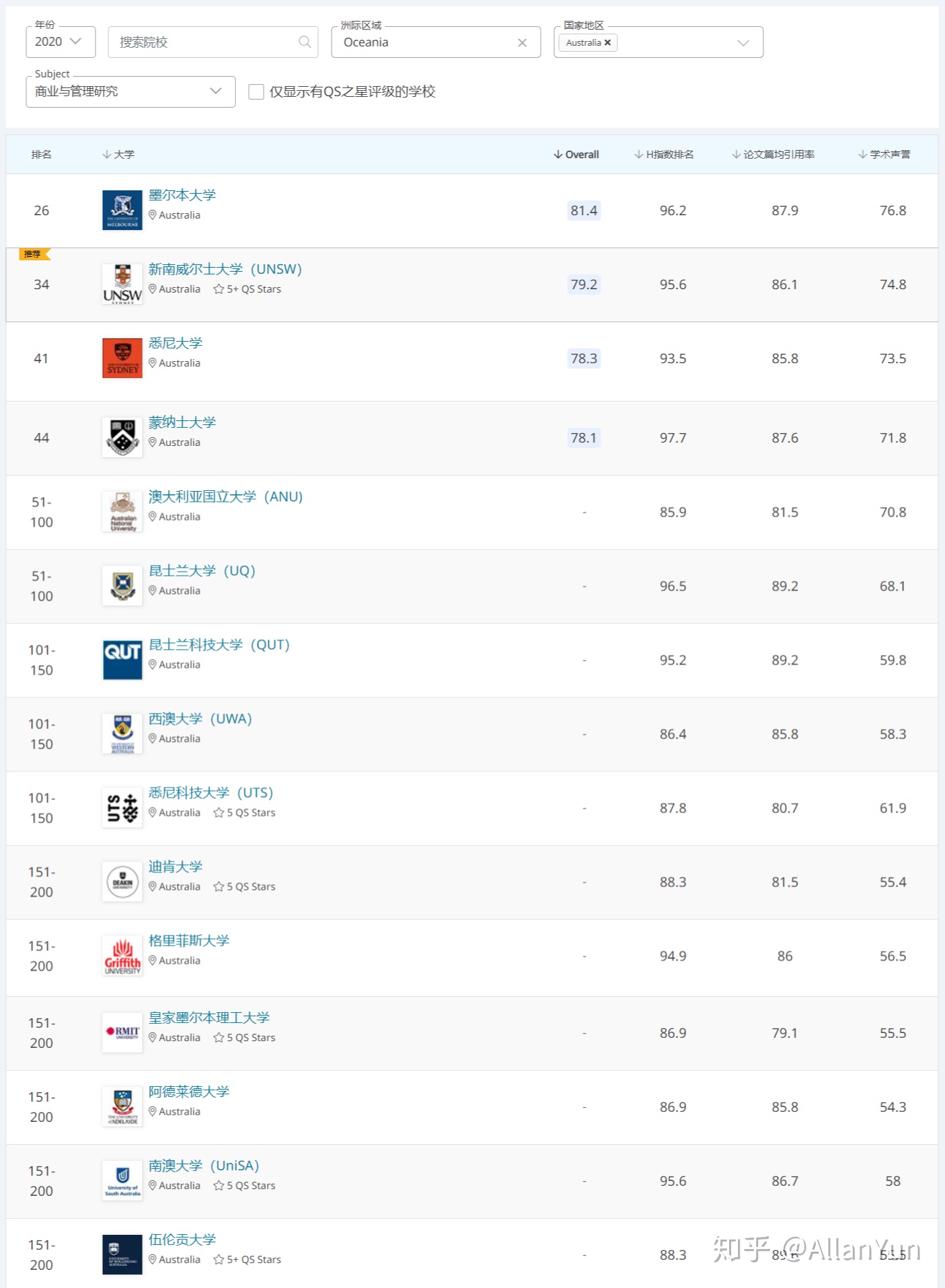The height and width of the screenshot is (1288, 945).
Task: Expand the country dropdown arrow
Action: point(743,42)
